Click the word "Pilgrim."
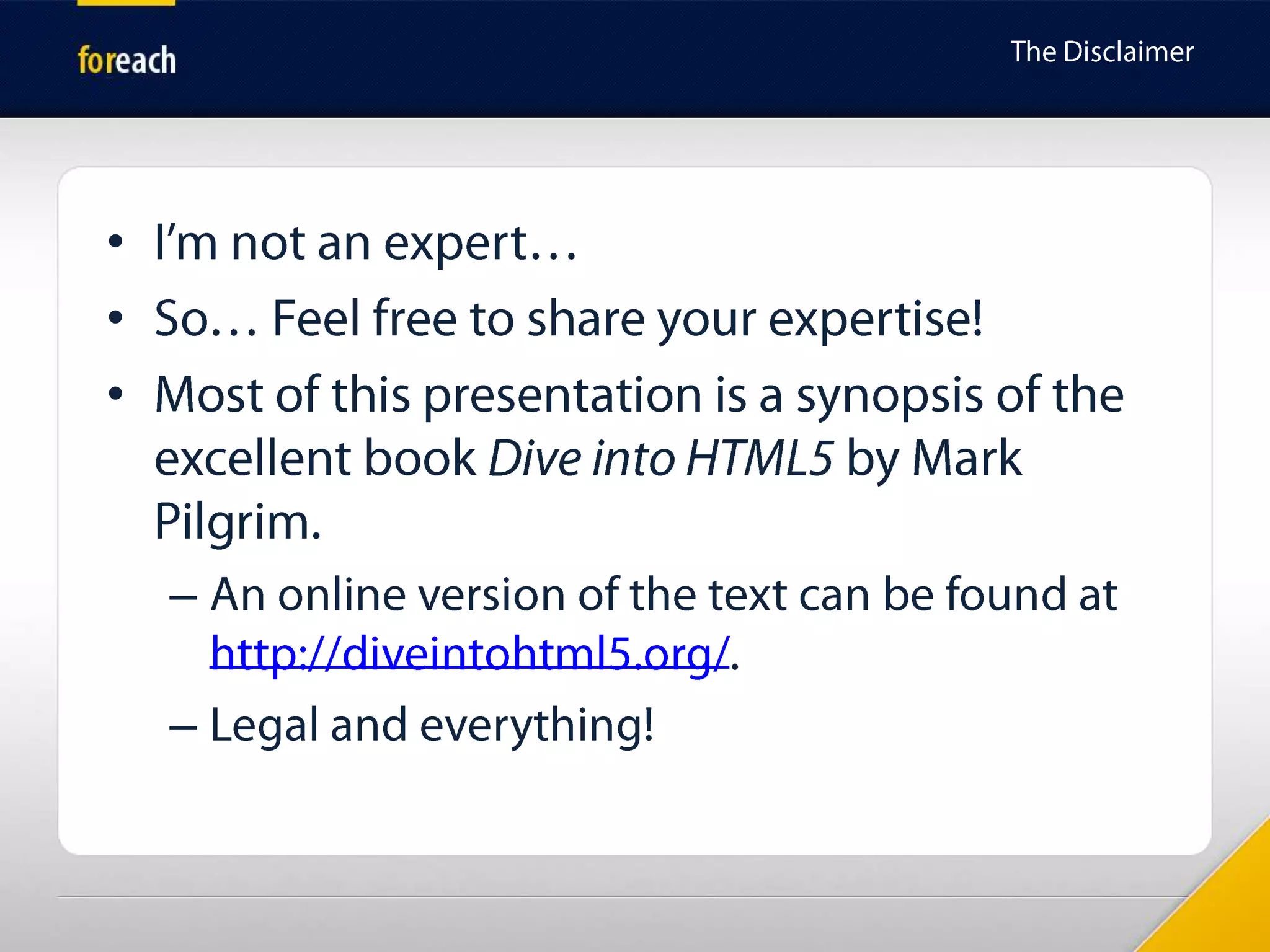This screenshot has height=952, width=1270. point(238,522)
